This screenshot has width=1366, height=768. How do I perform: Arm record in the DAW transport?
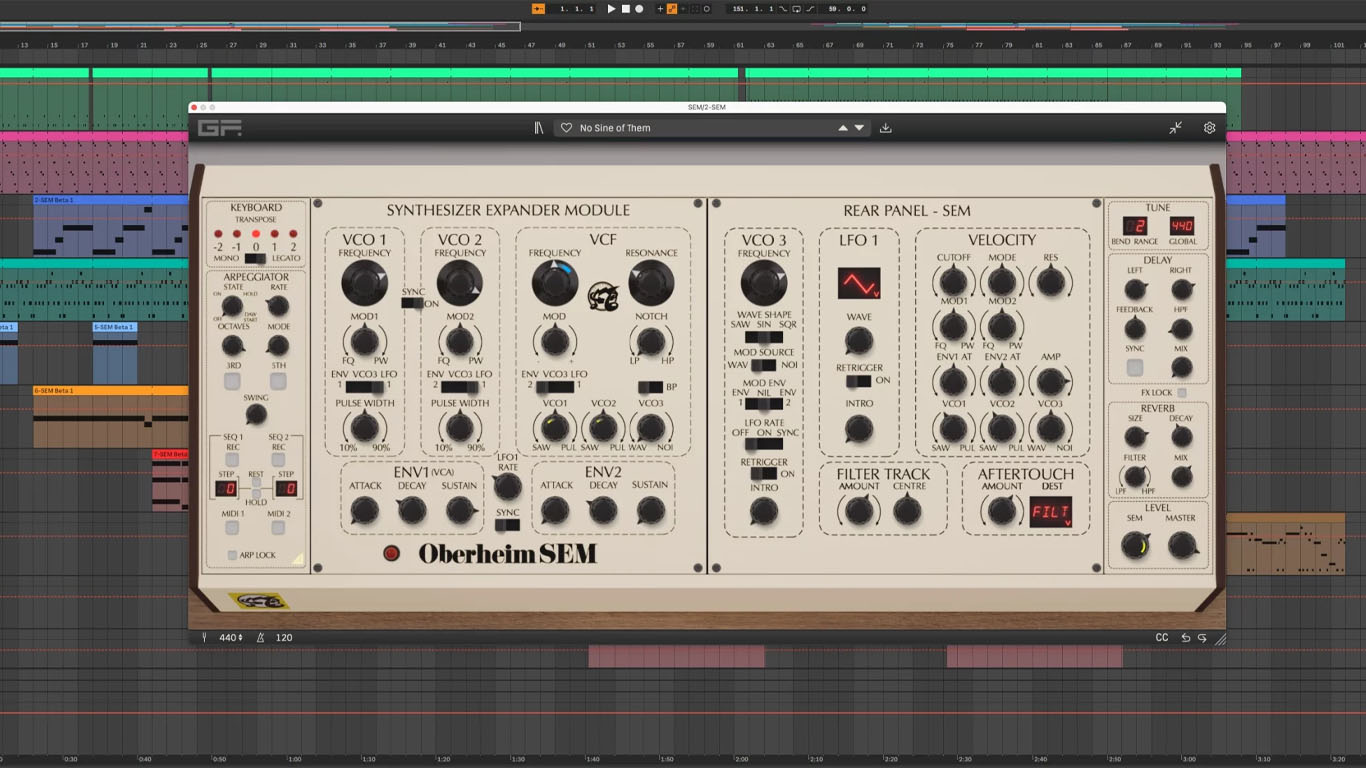(640, 9)
